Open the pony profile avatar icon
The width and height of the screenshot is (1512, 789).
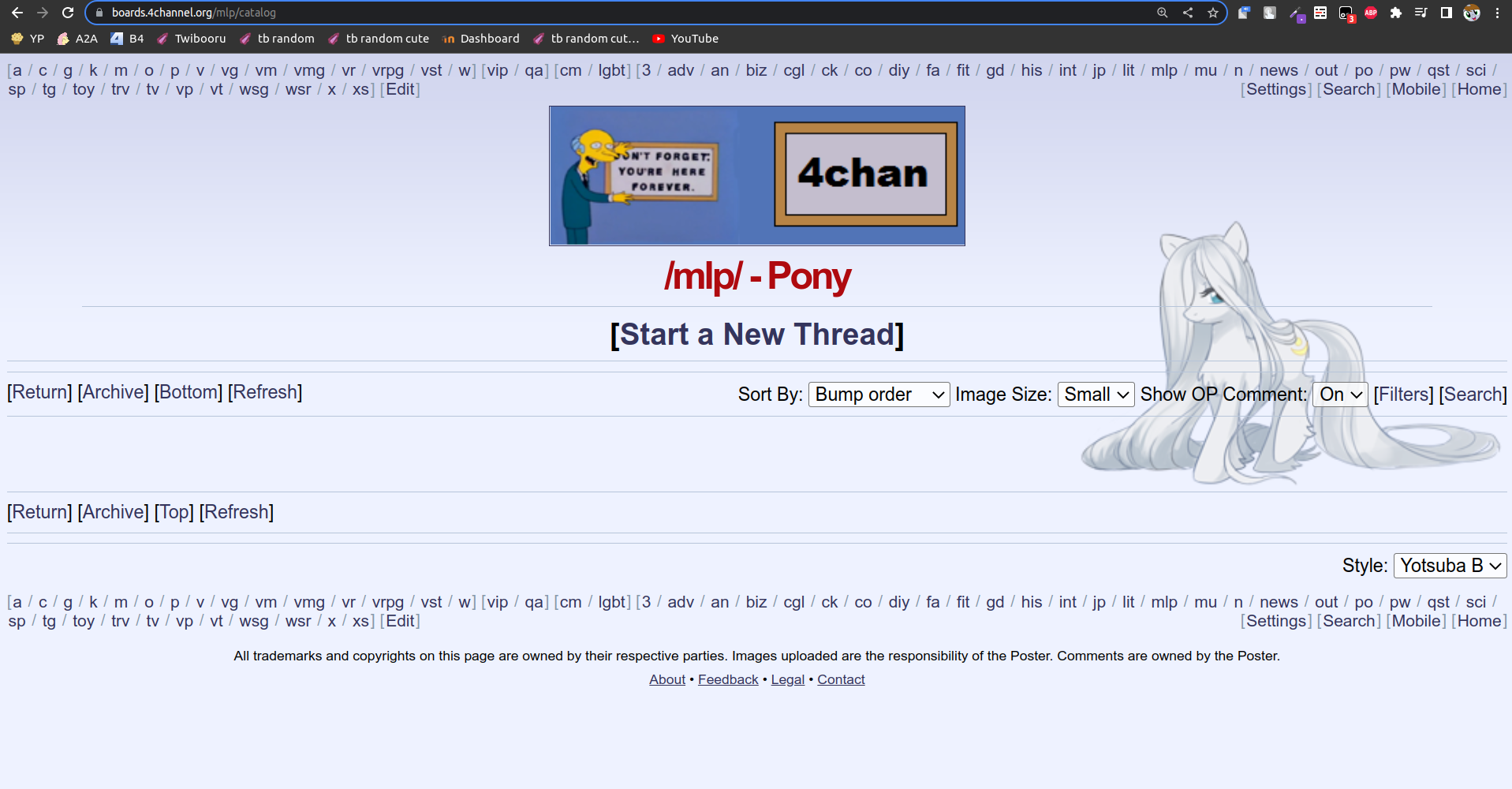(x=1472, y=13)
